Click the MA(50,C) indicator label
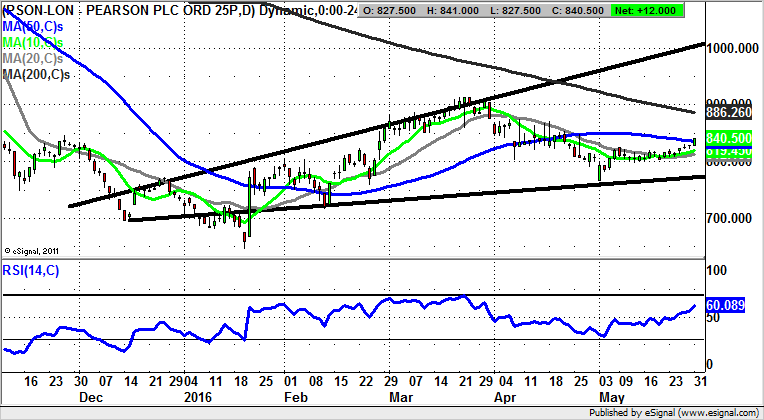This screenshot has width=764, height=420. tap(34, 24)
